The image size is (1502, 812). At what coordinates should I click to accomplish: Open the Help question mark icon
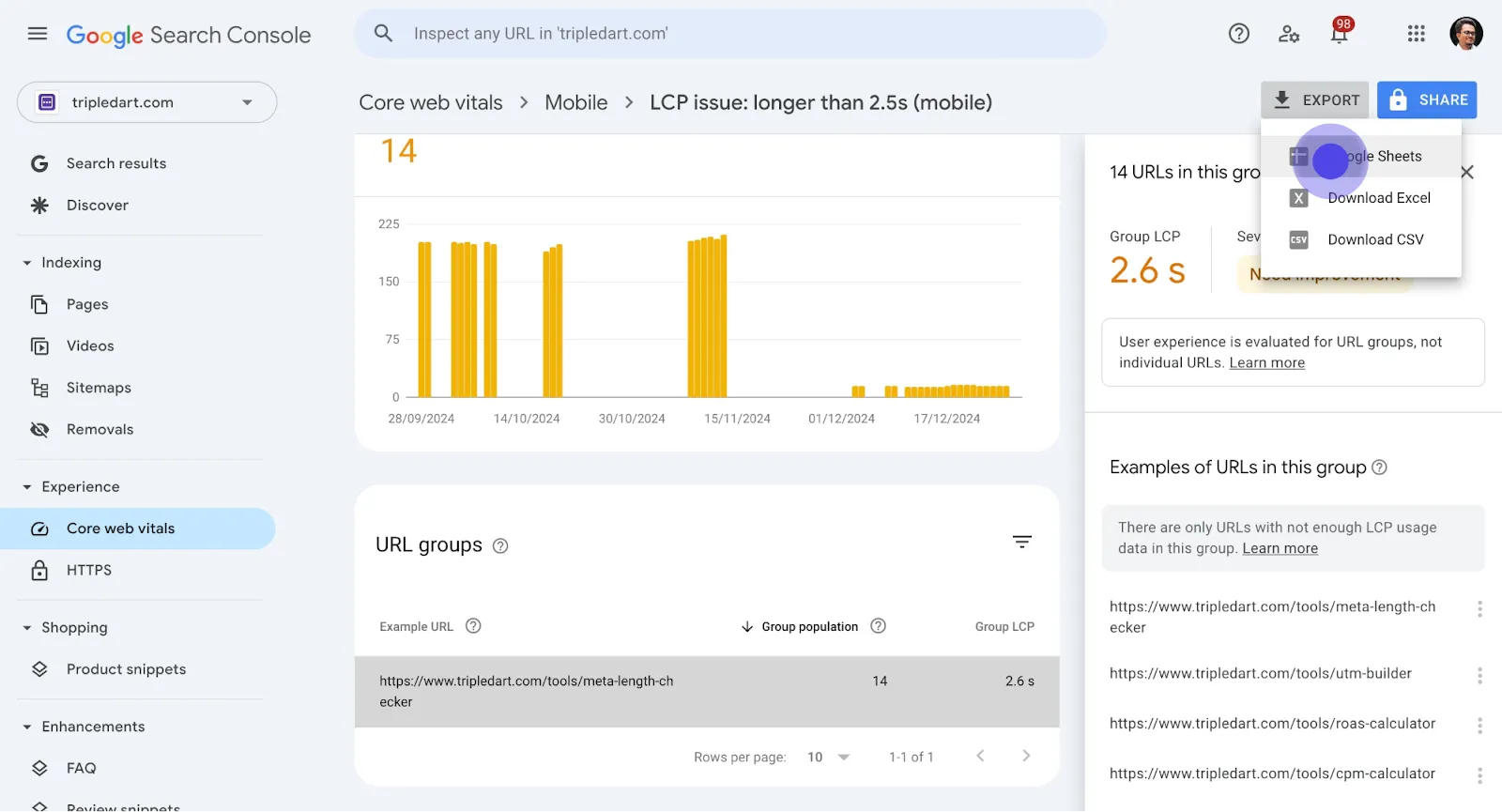click(x=1239, y=34)
